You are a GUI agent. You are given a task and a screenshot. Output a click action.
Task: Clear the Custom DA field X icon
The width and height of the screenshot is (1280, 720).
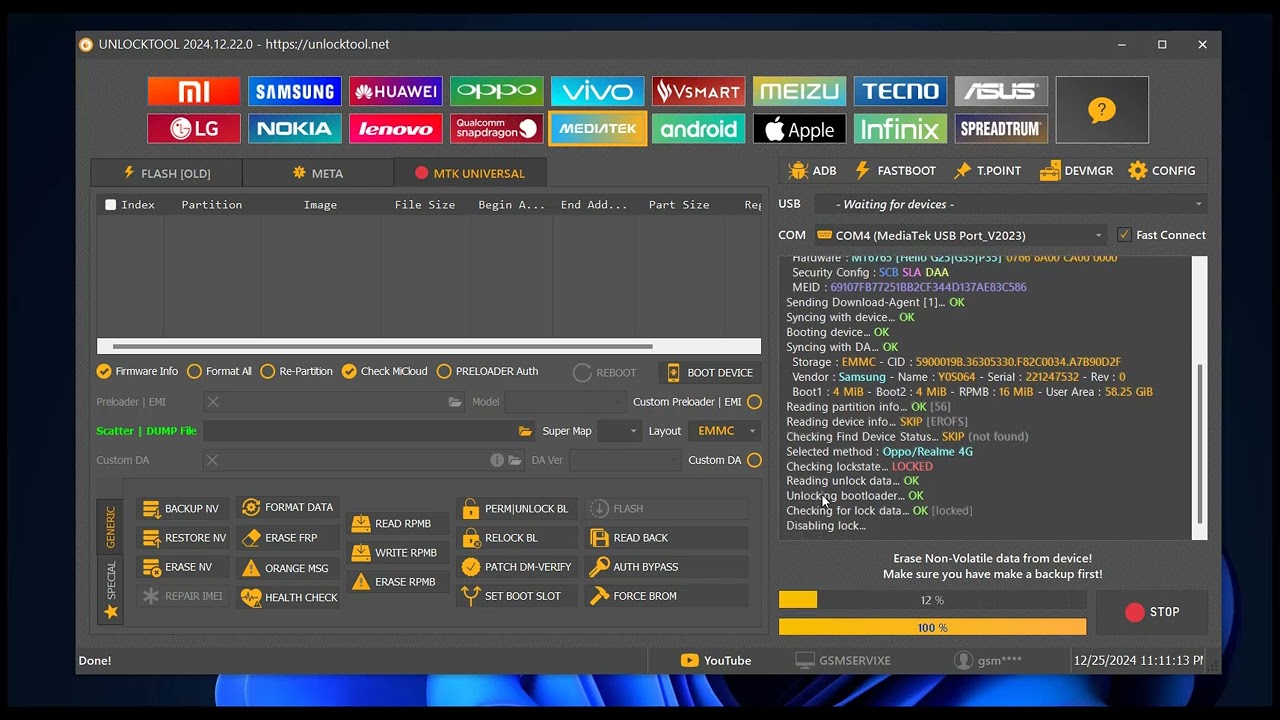coord(212,460)
